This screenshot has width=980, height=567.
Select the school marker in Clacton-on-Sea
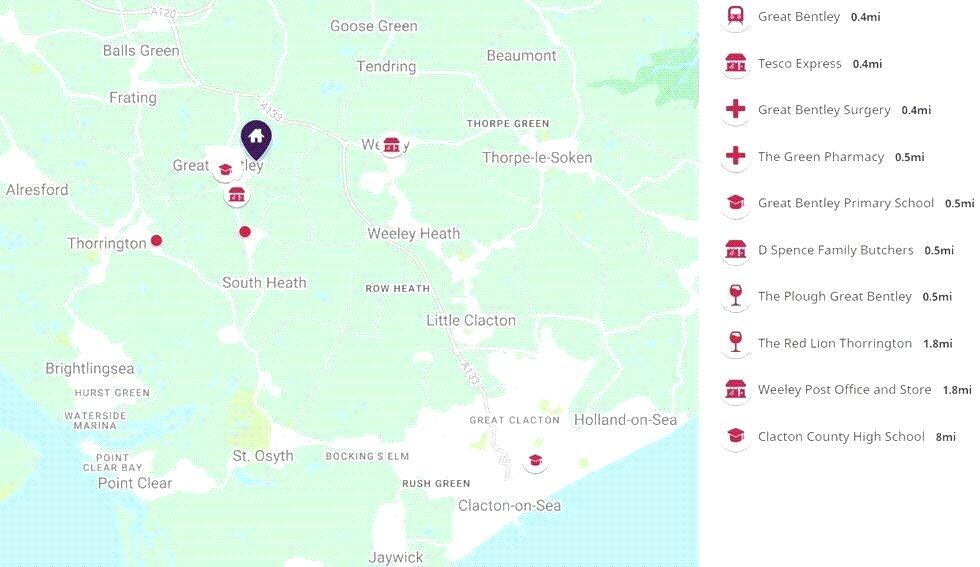coord(535,461)
